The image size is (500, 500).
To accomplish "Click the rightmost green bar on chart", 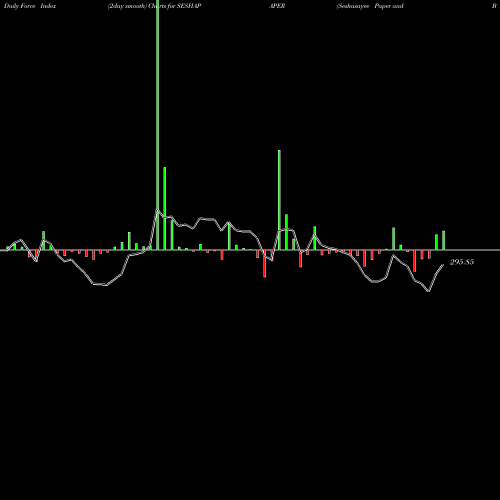I will 444,240.
